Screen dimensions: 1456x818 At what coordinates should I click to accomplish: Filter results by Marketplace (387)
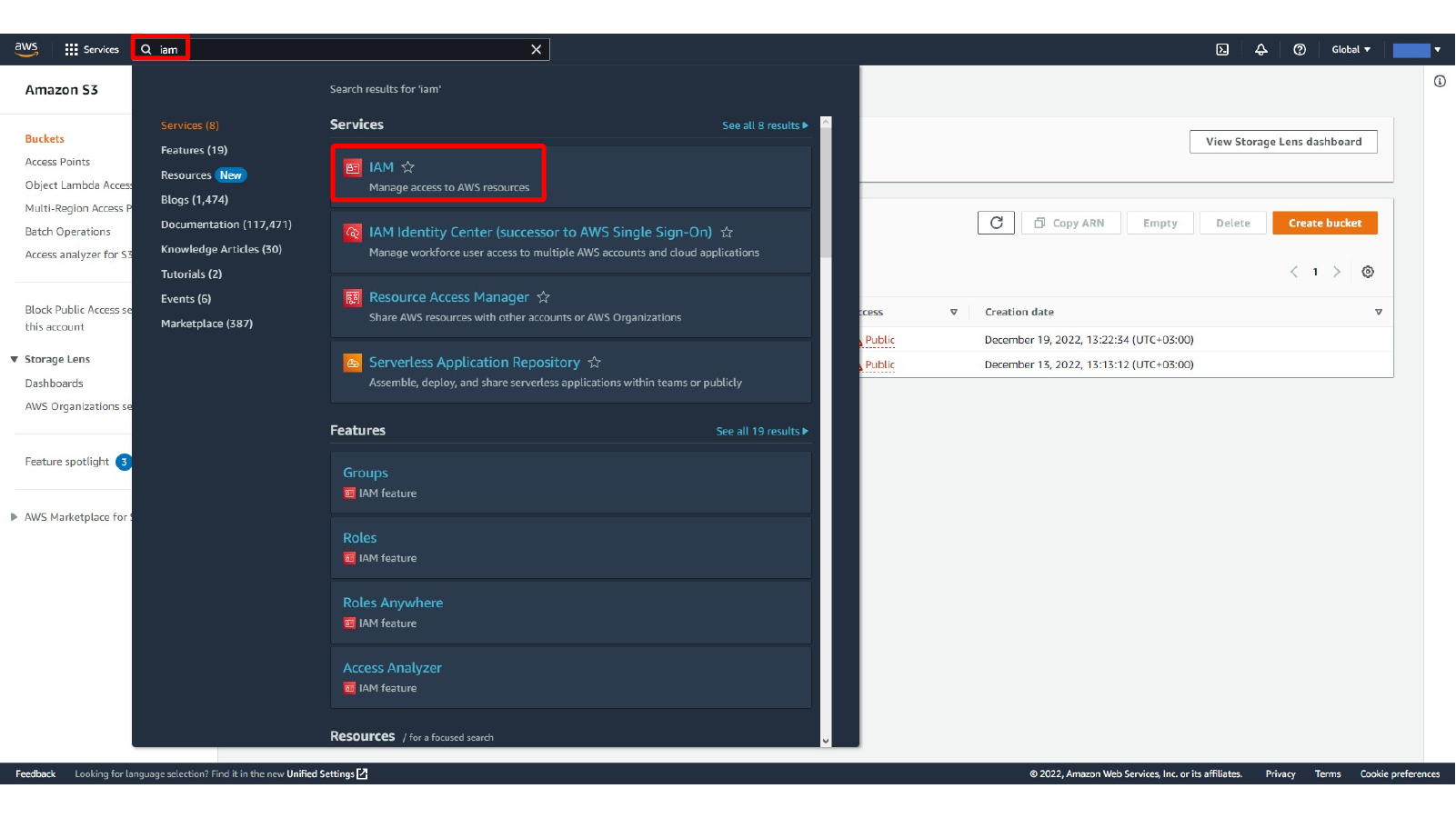(207, 324)
